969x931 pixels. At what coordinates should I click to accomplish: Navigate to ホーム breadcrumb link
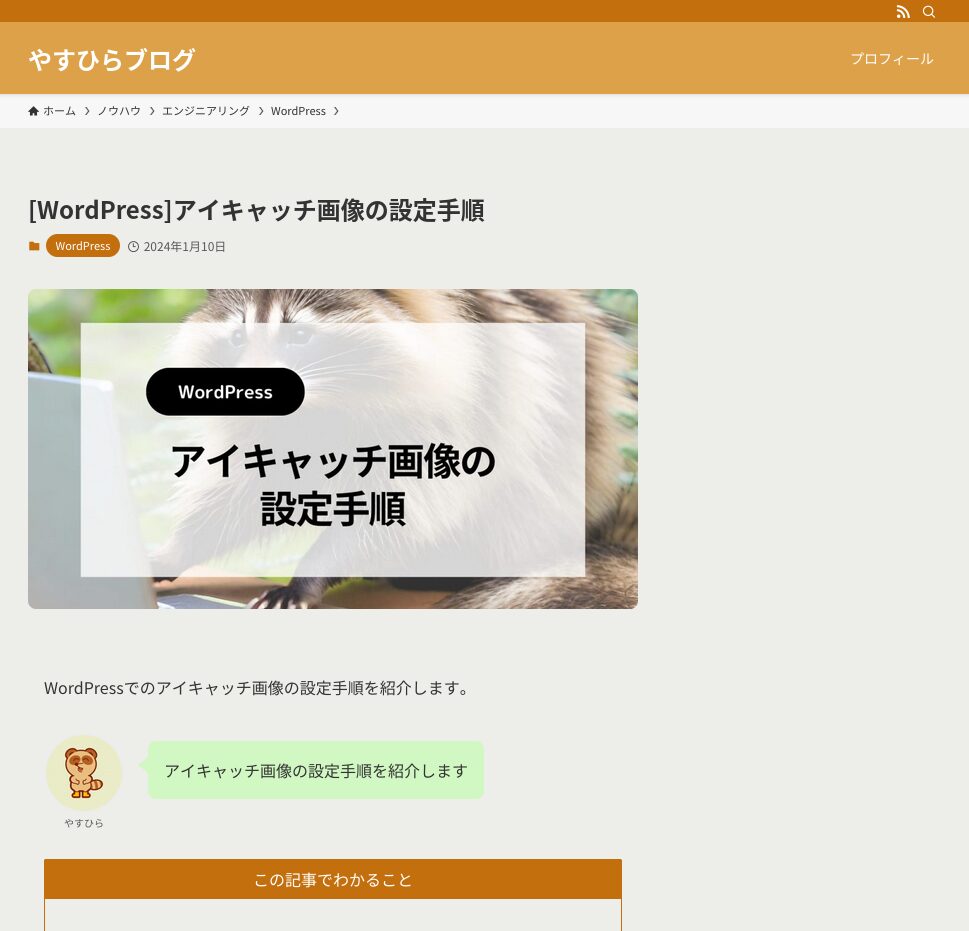(x=59, y=111)
